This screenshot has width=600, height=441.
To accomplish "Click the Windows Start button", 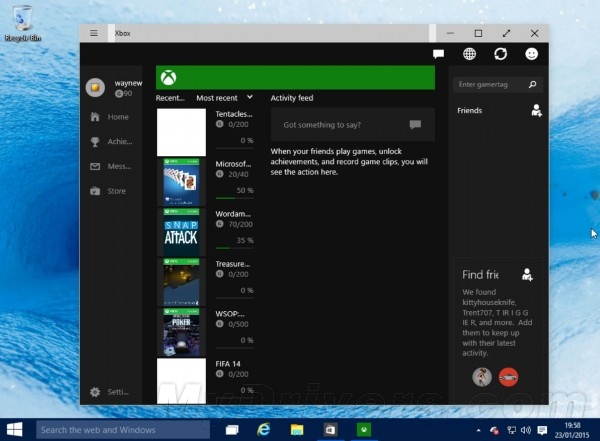I will 16,429.
